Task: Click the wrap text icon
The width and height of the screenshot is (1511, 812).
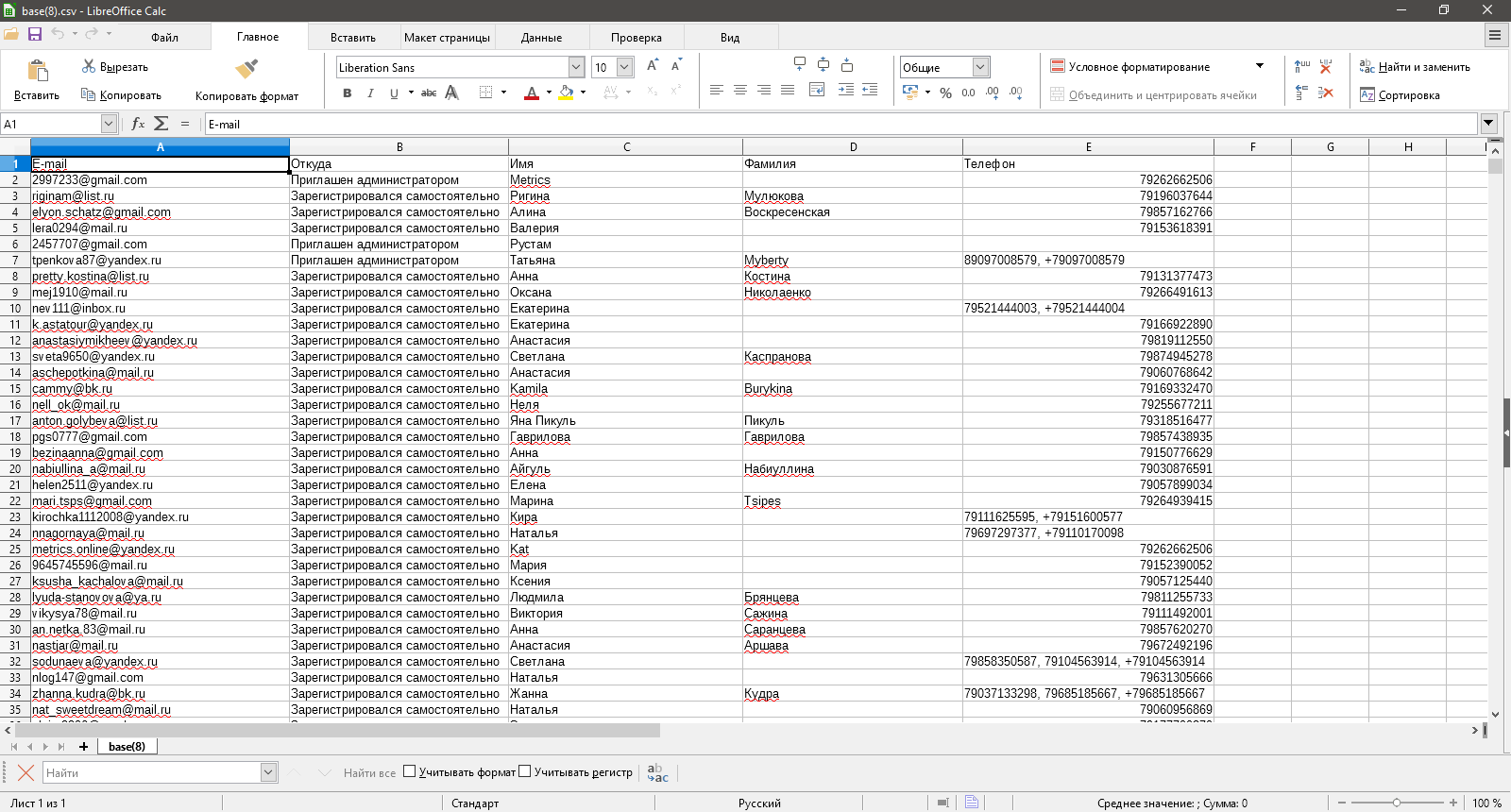Action: 817,90
